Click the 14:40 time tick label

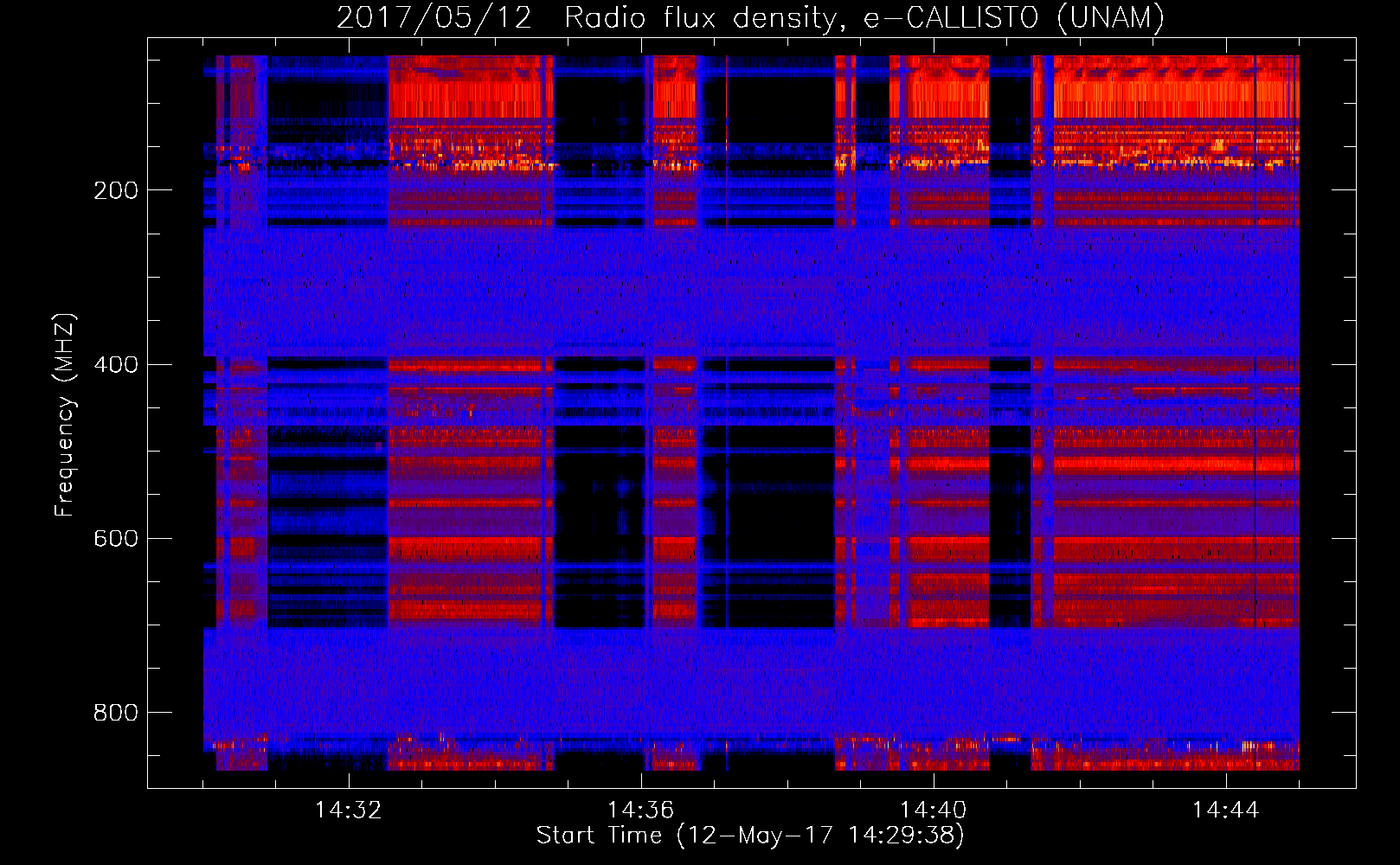click(933, 811)
